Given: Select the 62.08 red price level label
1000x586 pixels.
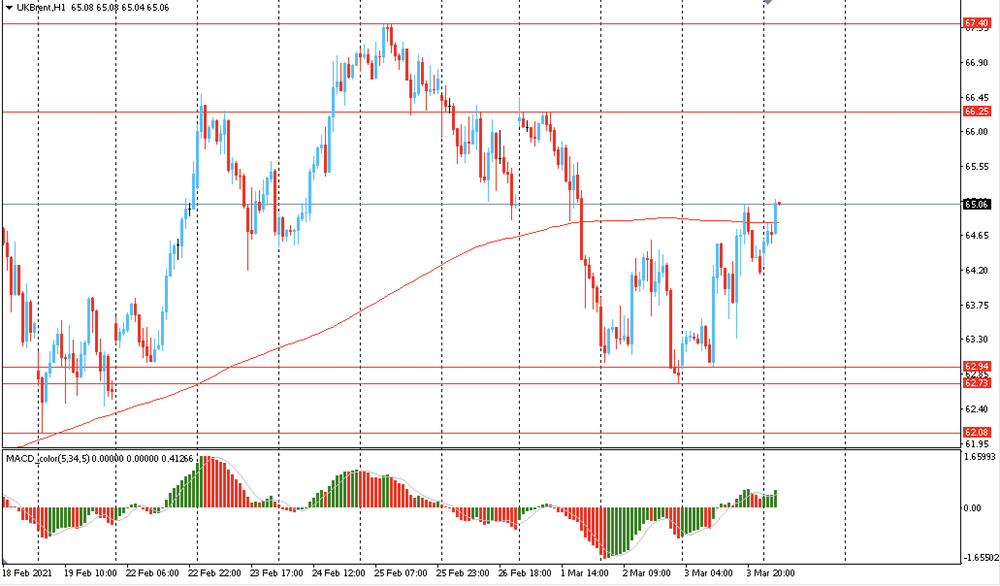Looking at the screenshot, I should pos(976,432).
